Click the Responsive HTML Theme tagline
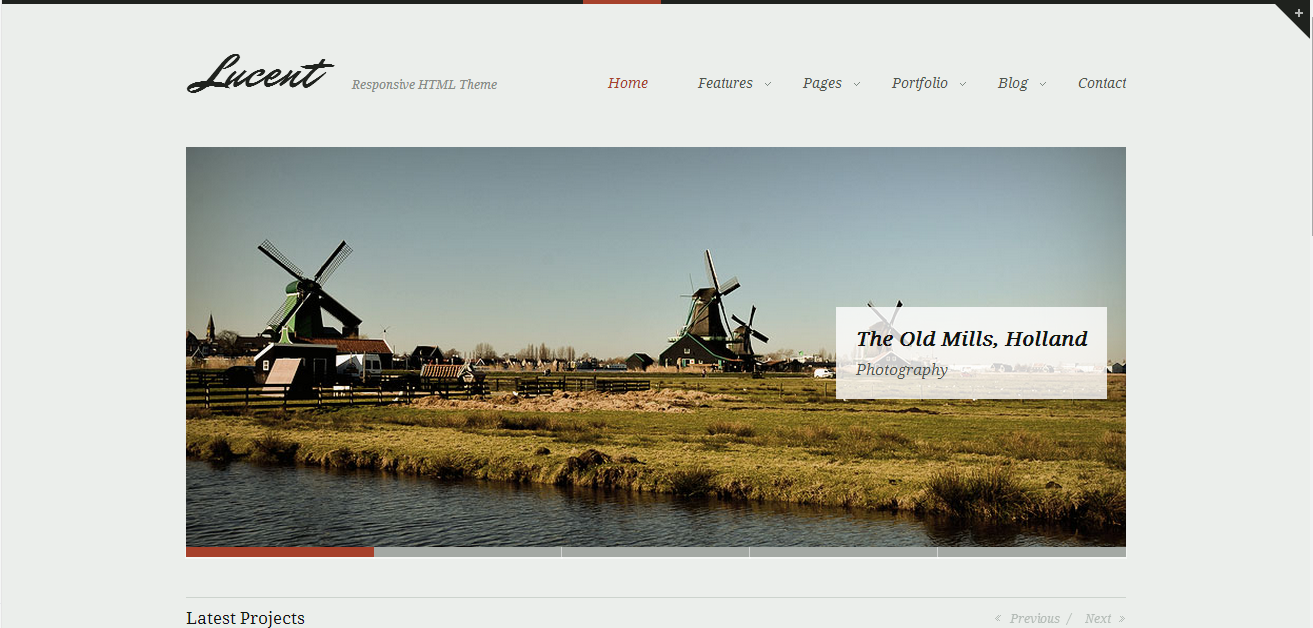This screenshot has width=1313, height=628. (x=424, y=85)
